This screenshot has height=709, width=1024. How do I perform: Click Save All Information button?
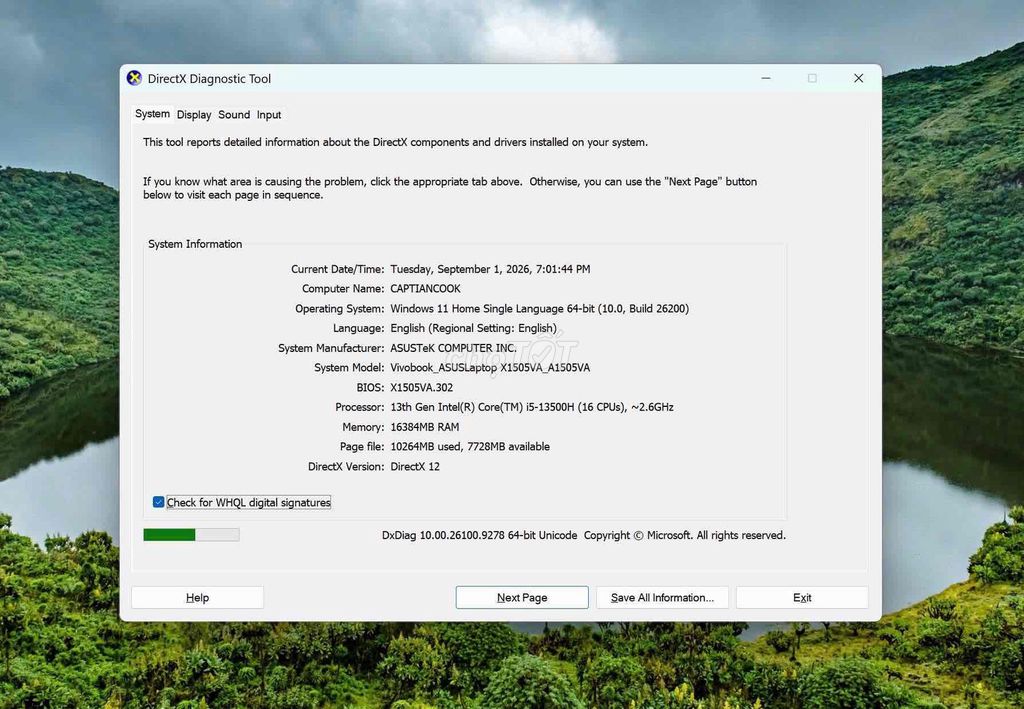662,597
